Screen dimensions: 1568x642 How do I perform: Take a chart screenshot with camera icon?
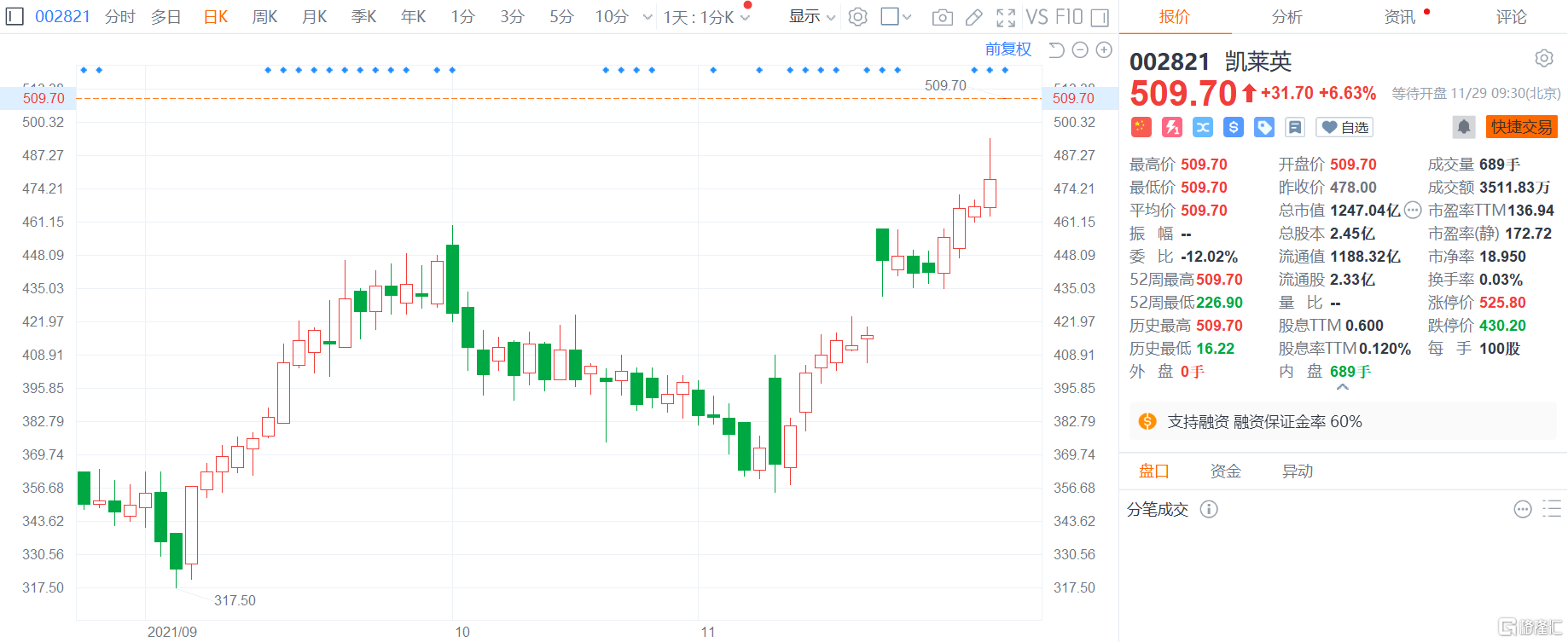943,17
